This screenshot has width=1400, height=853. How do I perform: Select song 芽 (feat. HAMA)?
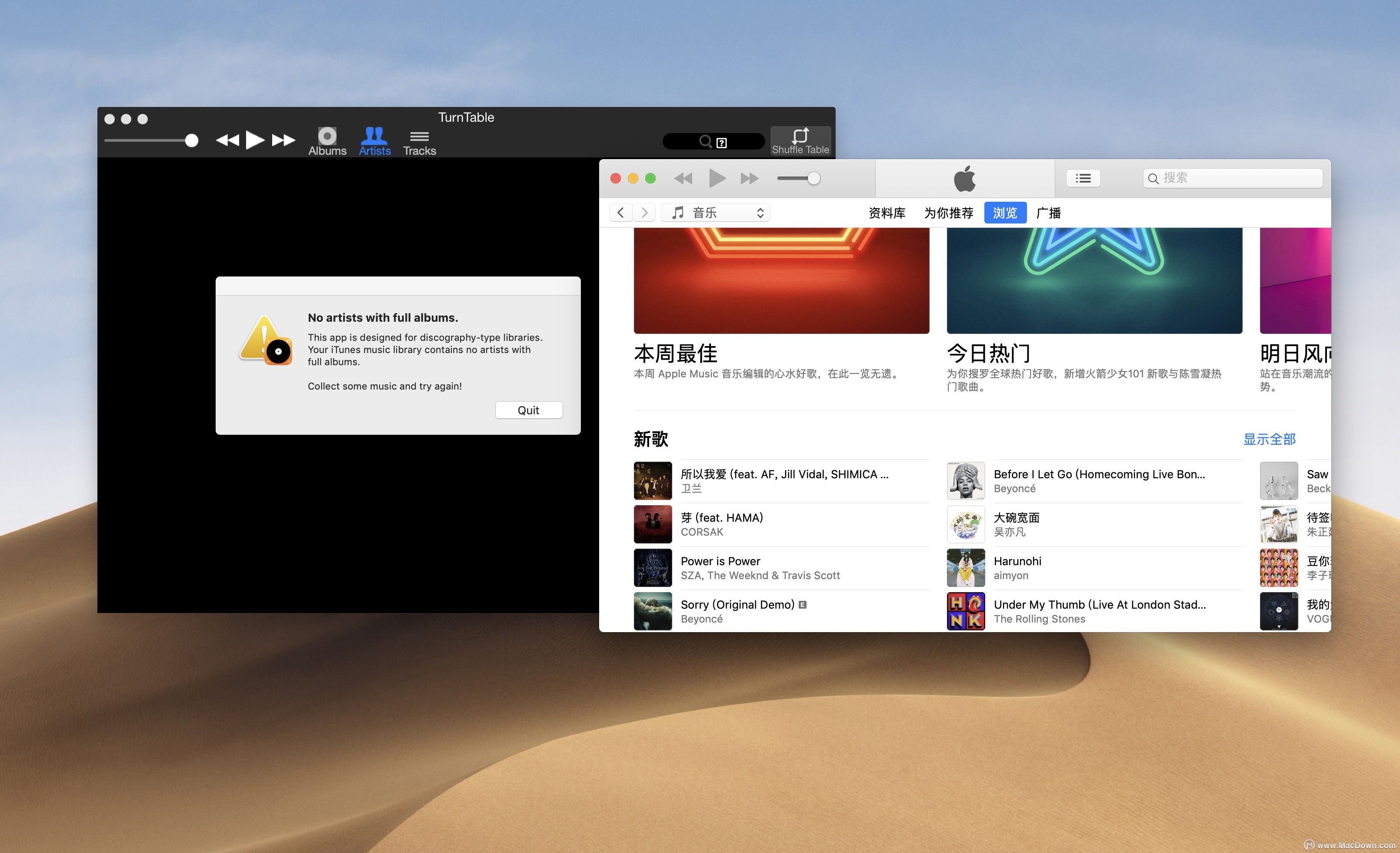[722, 518]
